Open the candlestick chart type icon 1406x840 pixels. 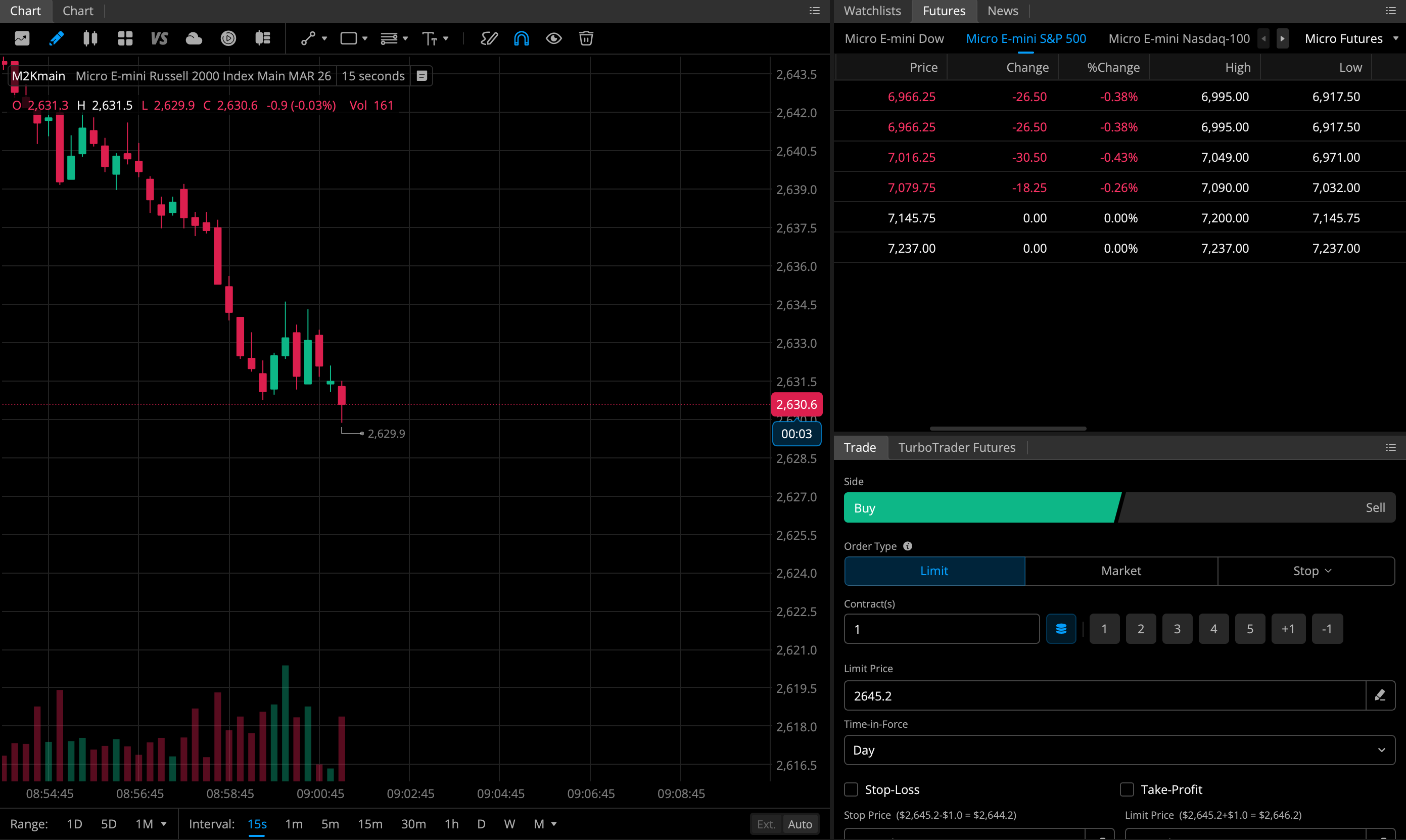pyautogui.click(x=90, y=38)
